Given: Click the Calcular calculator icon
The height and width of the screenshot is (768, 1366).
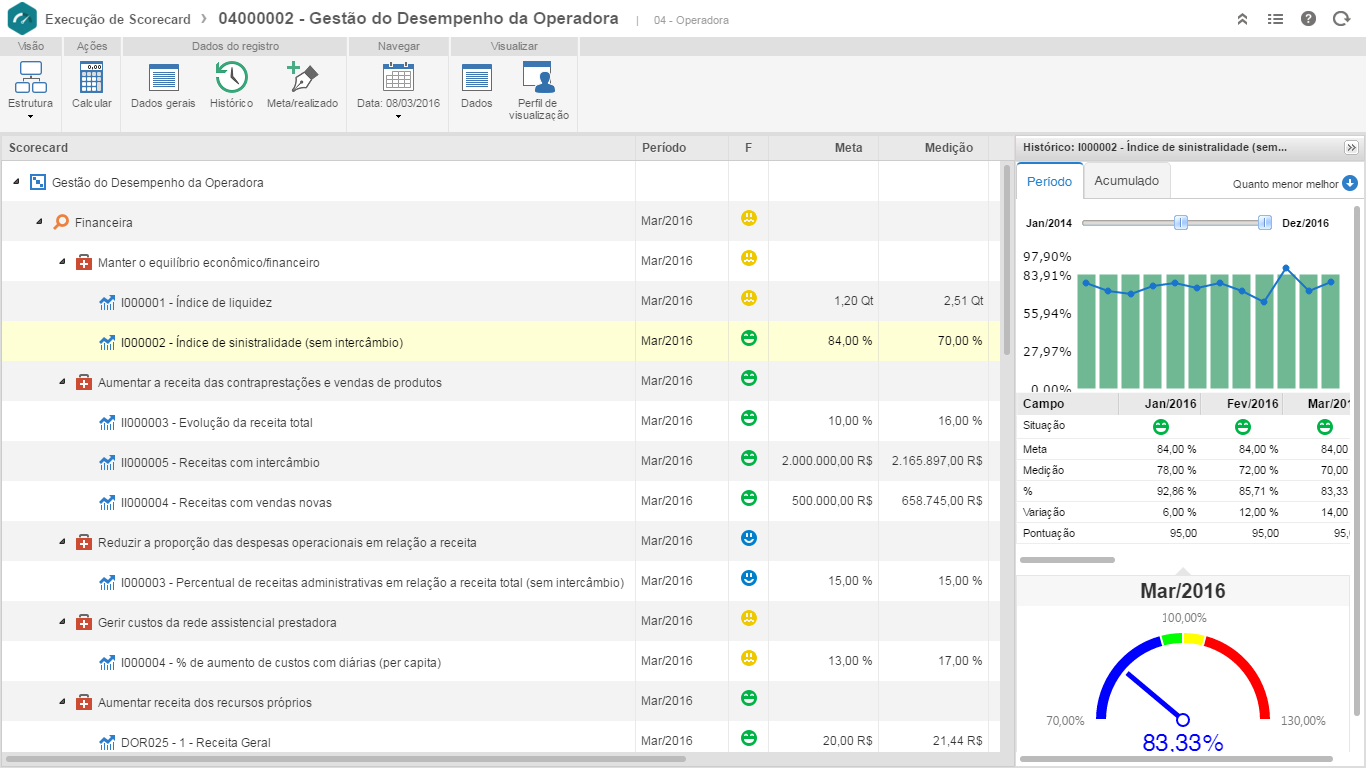Looking at the screenshot, I should [x=91, y=79].
